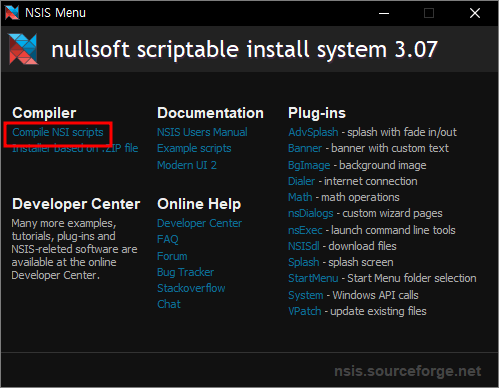Screen dimensions: 499x388
Task: Open the Bug Tracker link
Action: (185, 272)
